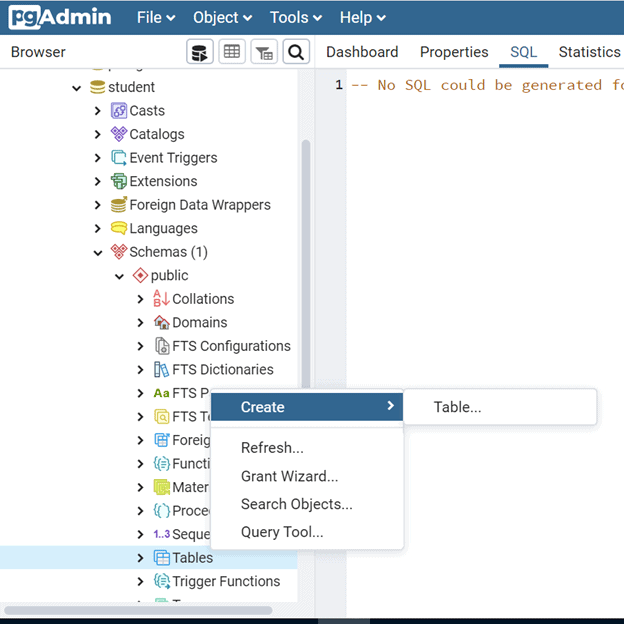Click the Search Objects magnifier icon
The image size is (624, 624).
click(296, 52)
